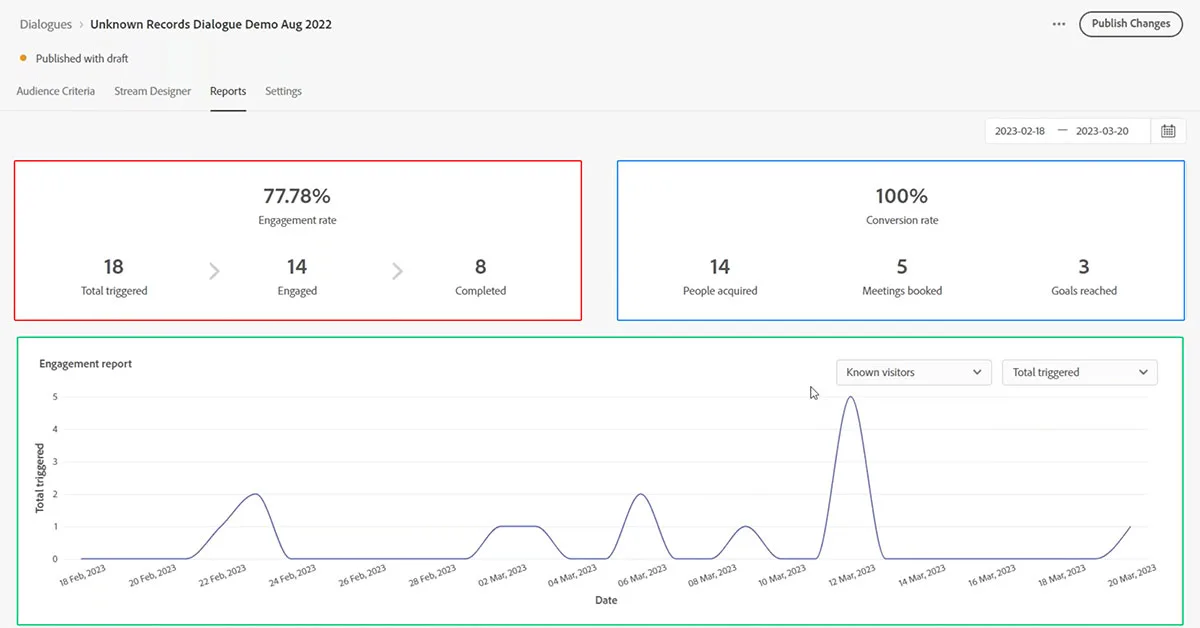1200x628 pixels.
Task: Expand the Total triggered metric dropdown
Action: [1080, 372]
